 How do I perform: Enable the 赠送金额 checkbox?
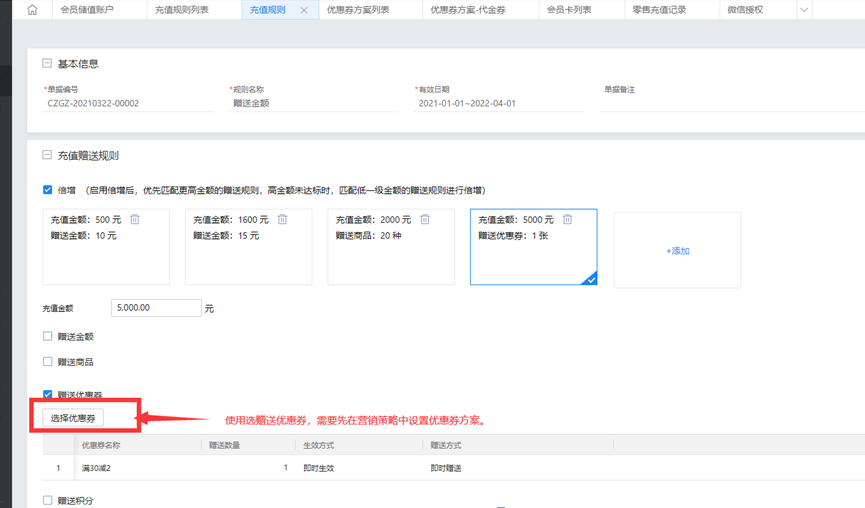tap(48, 337)
